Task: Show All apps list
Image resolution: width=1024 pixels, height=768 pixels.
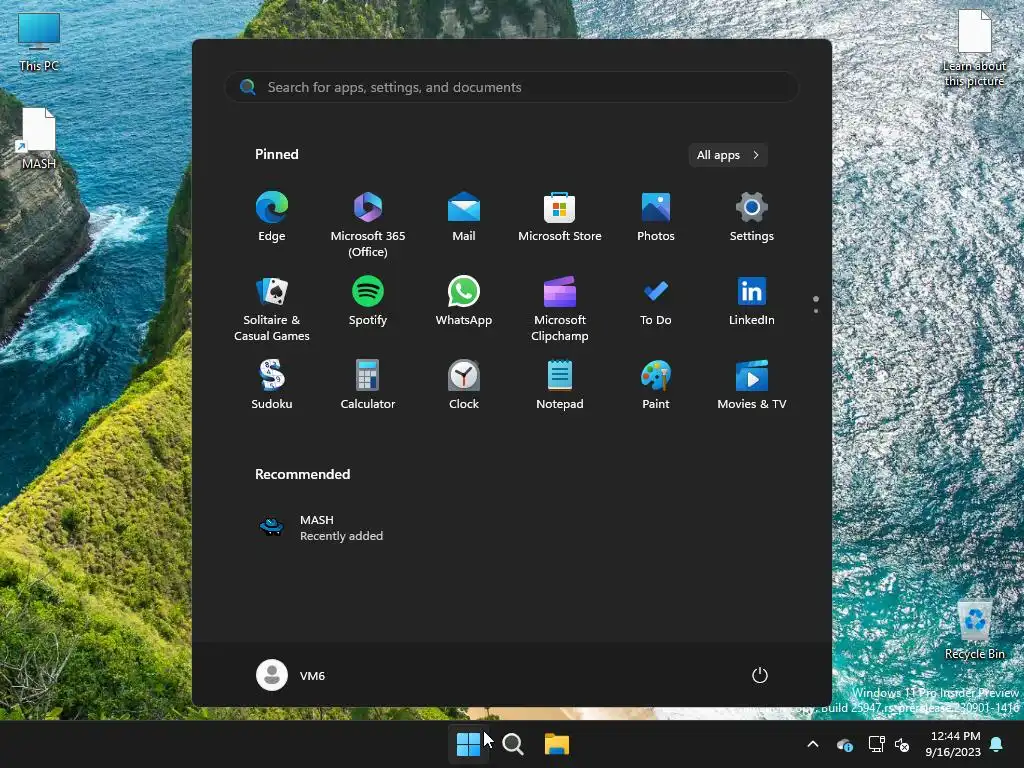Action: click(728, 155)
